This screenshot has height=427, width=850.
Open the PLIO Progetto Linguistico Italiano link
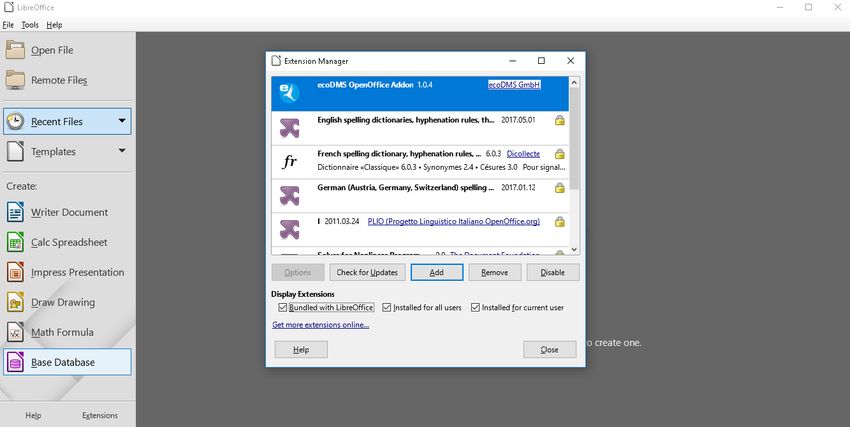pos(454,221)
